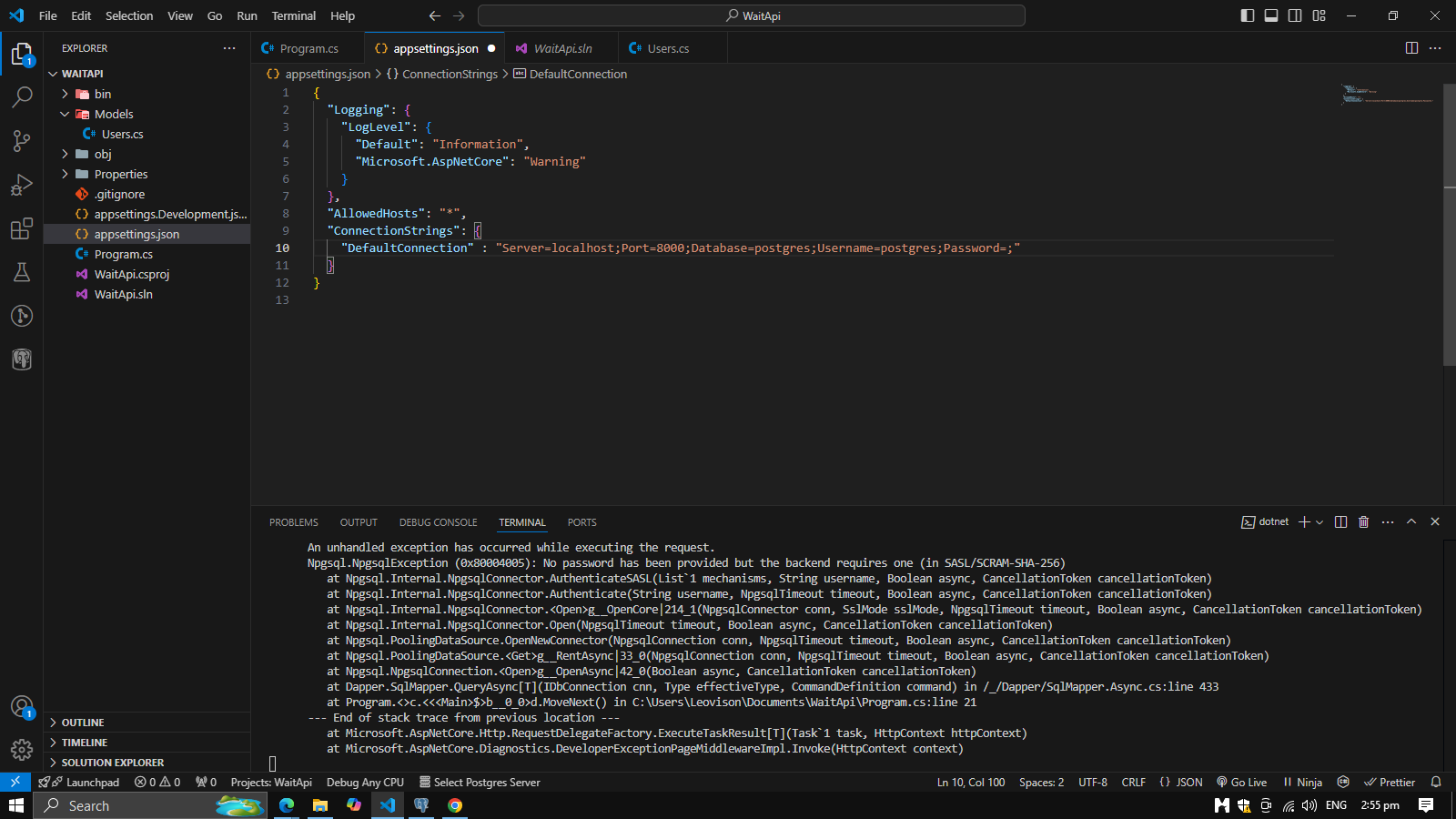This screenshot has width=1456, height=819.
Task: Kill the terminal with trash icon
Action: pos(1363,521)
